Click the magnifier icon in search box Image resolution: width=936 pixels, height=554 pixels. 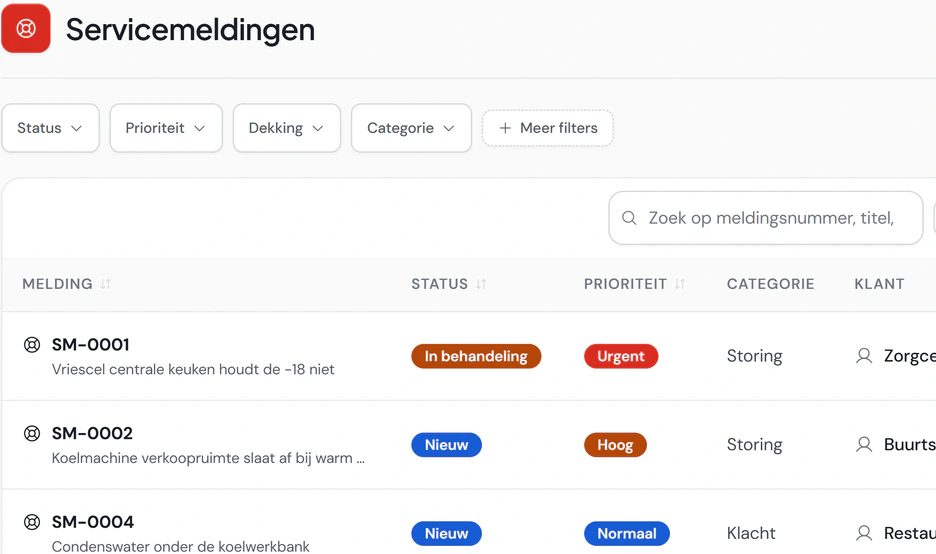[x=629, y=218]
